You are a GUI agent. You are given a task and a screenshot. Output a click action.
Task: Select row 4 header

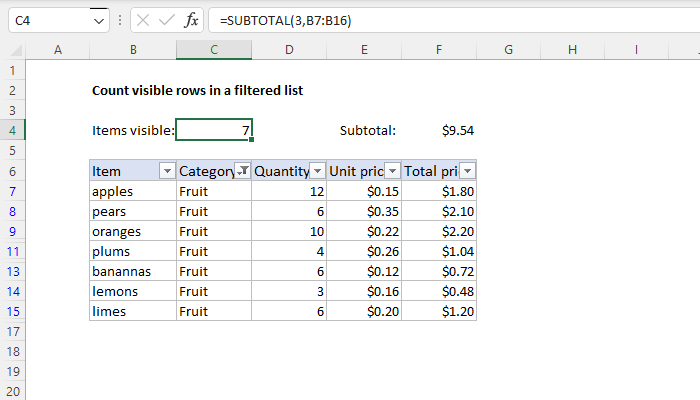click(x=12, y=130)
